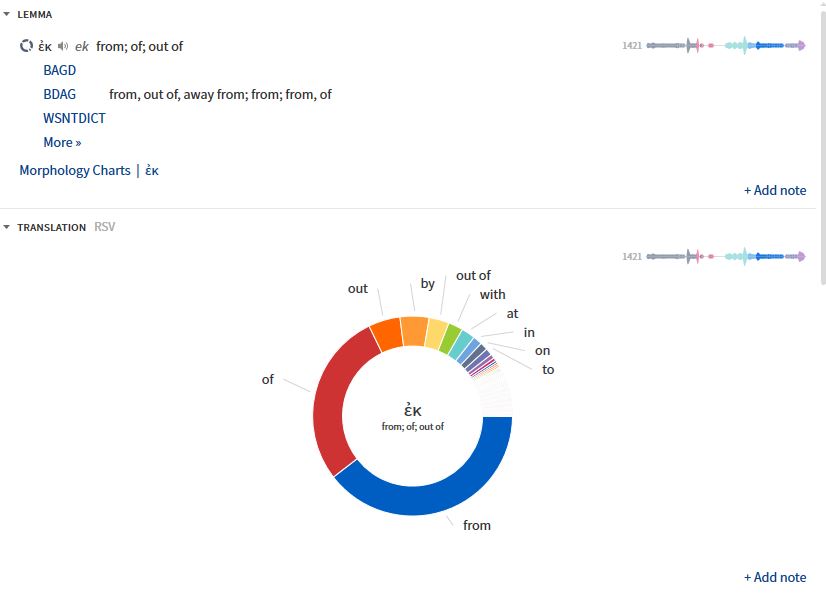Add a note in the Lemma section
The image size is (826, 593).
click(x=774, y=190)
